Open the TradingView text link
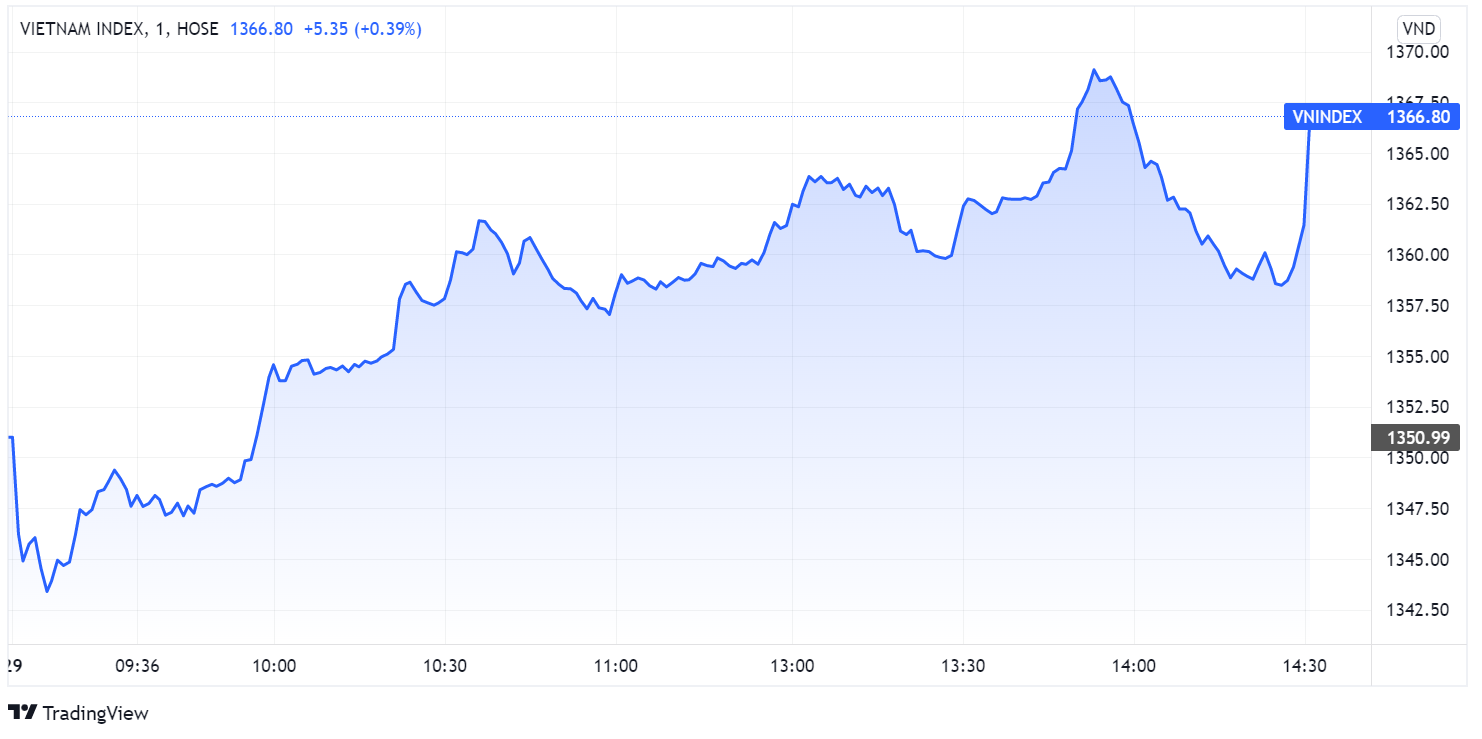This screenshot has width=1482, height=739. [95, 713]
